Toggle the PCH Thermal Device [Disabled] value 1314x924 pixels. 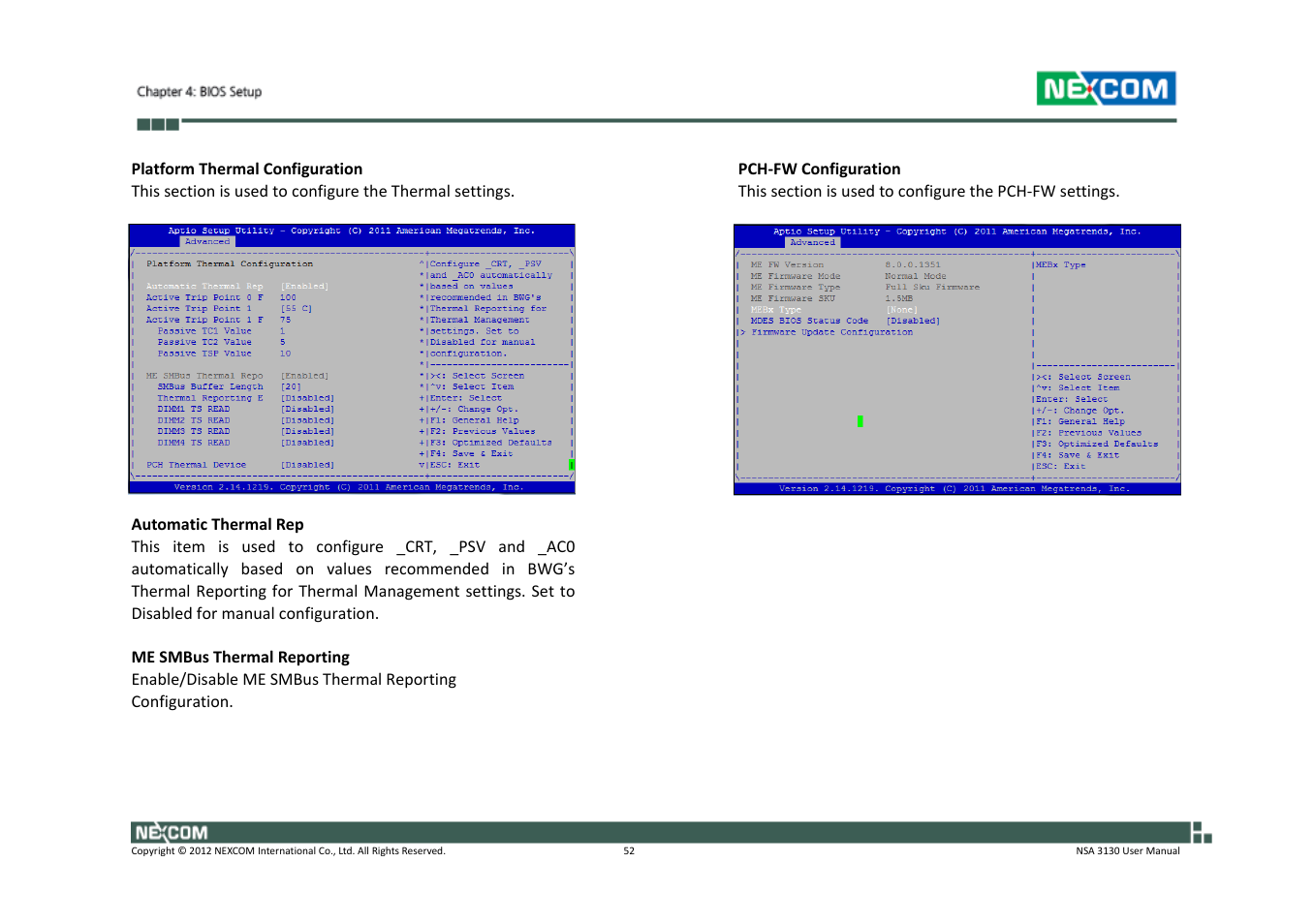[x=308, y=465]
